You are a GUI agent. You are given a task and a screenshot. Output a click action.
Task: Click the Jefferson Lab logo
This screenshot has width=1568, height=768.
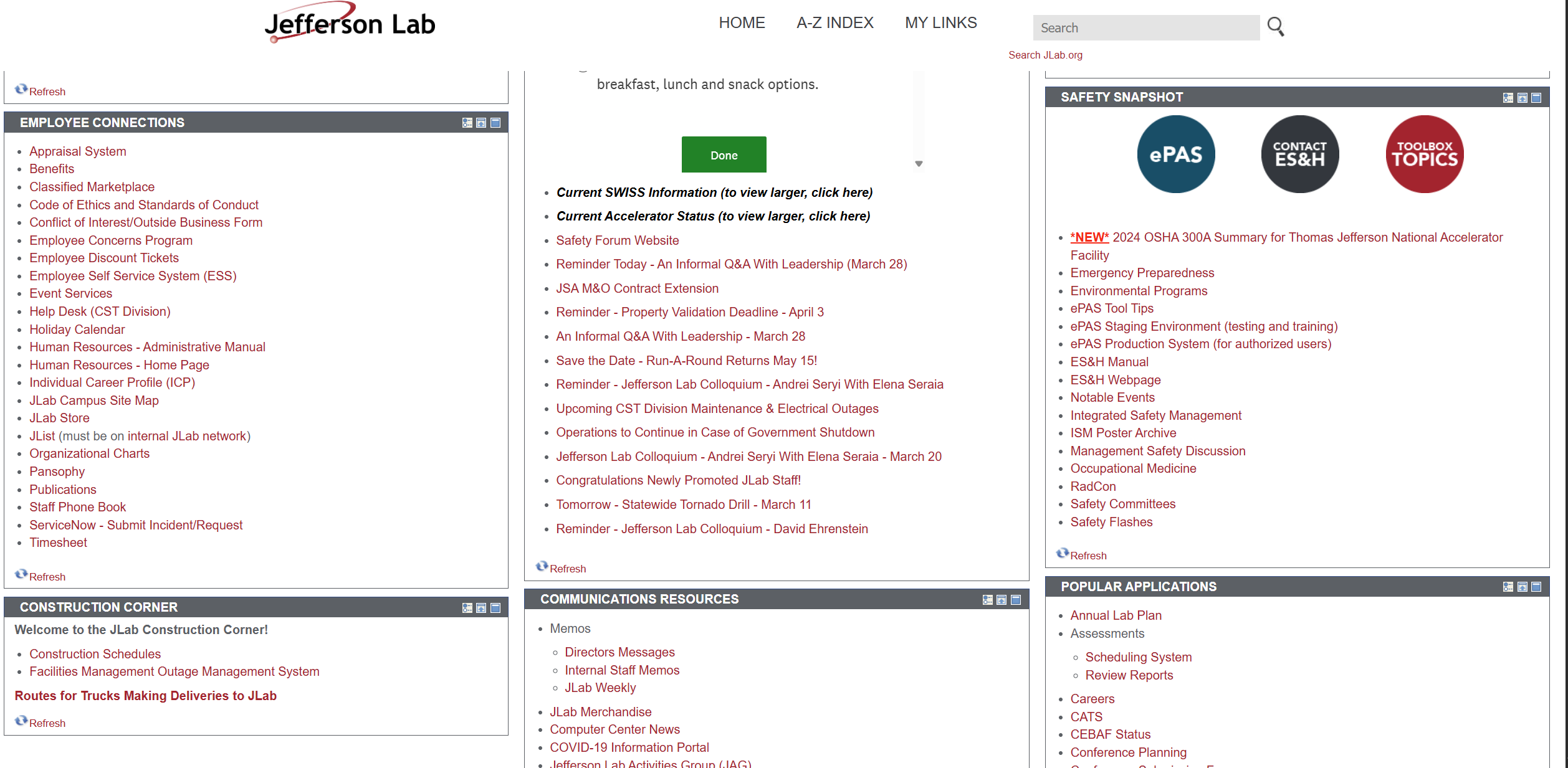tap(350, 23)
